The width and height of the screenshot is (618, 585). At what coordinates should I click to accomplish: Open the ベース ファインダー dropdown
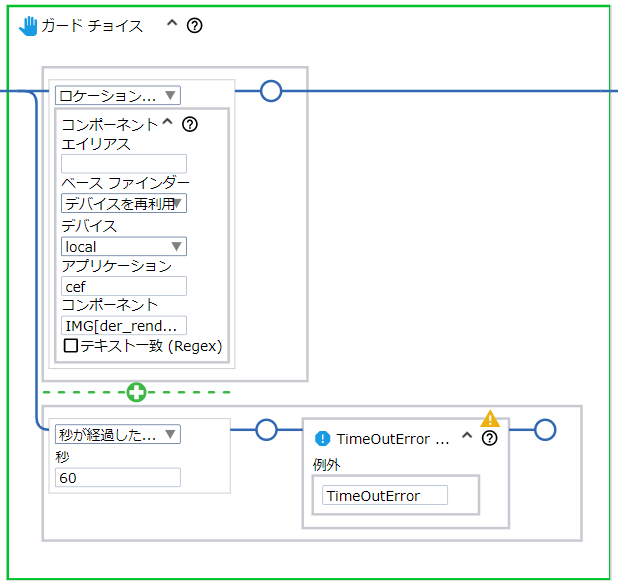(x=124, y=204)
